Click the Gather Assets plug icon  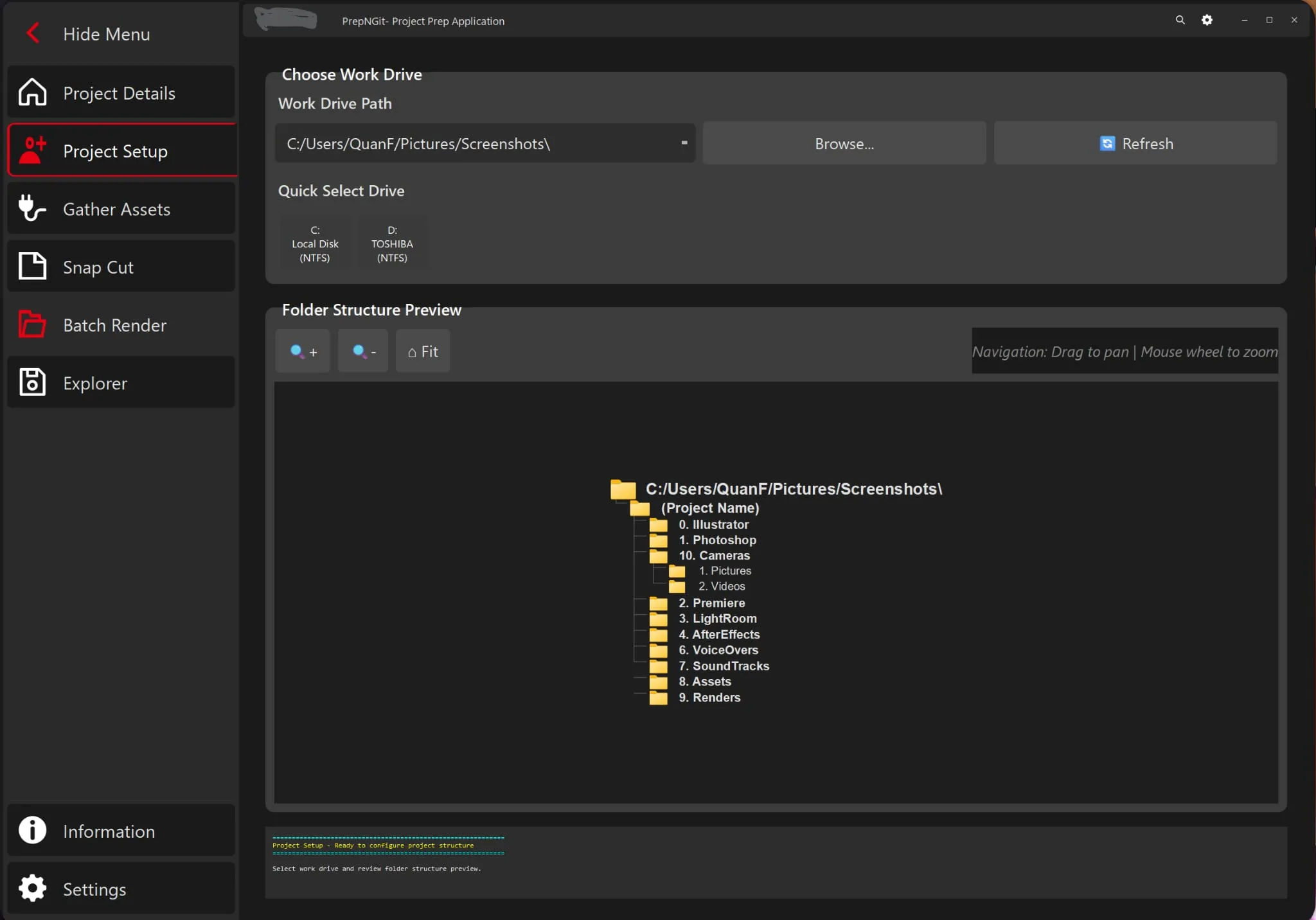(x=32, y=208)
